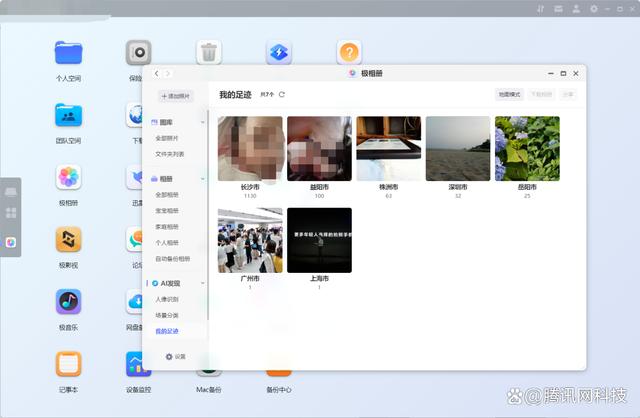This screenshot has width=640, height=418.
Task: Open the 岳阳市 hydrangea album thumbnail
Action: point(527,148)
